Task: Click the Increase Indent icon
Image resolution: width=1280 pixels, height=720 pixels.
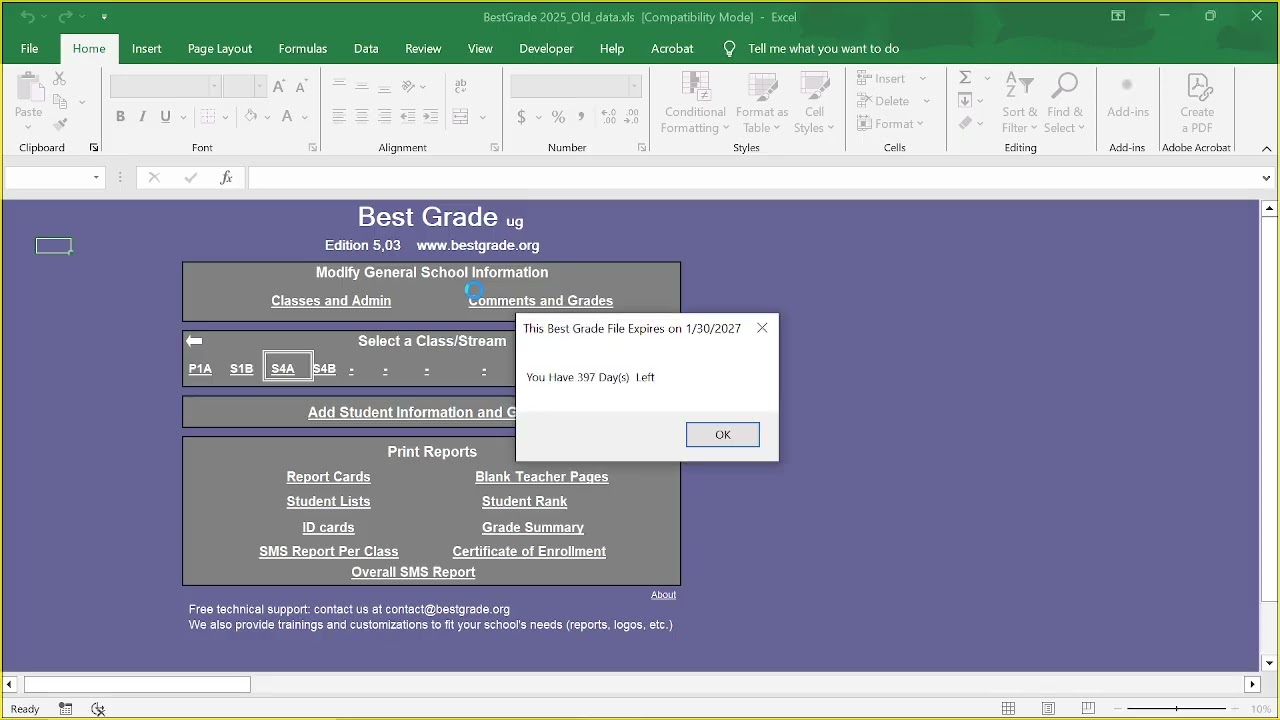Action: click(430, 117)
